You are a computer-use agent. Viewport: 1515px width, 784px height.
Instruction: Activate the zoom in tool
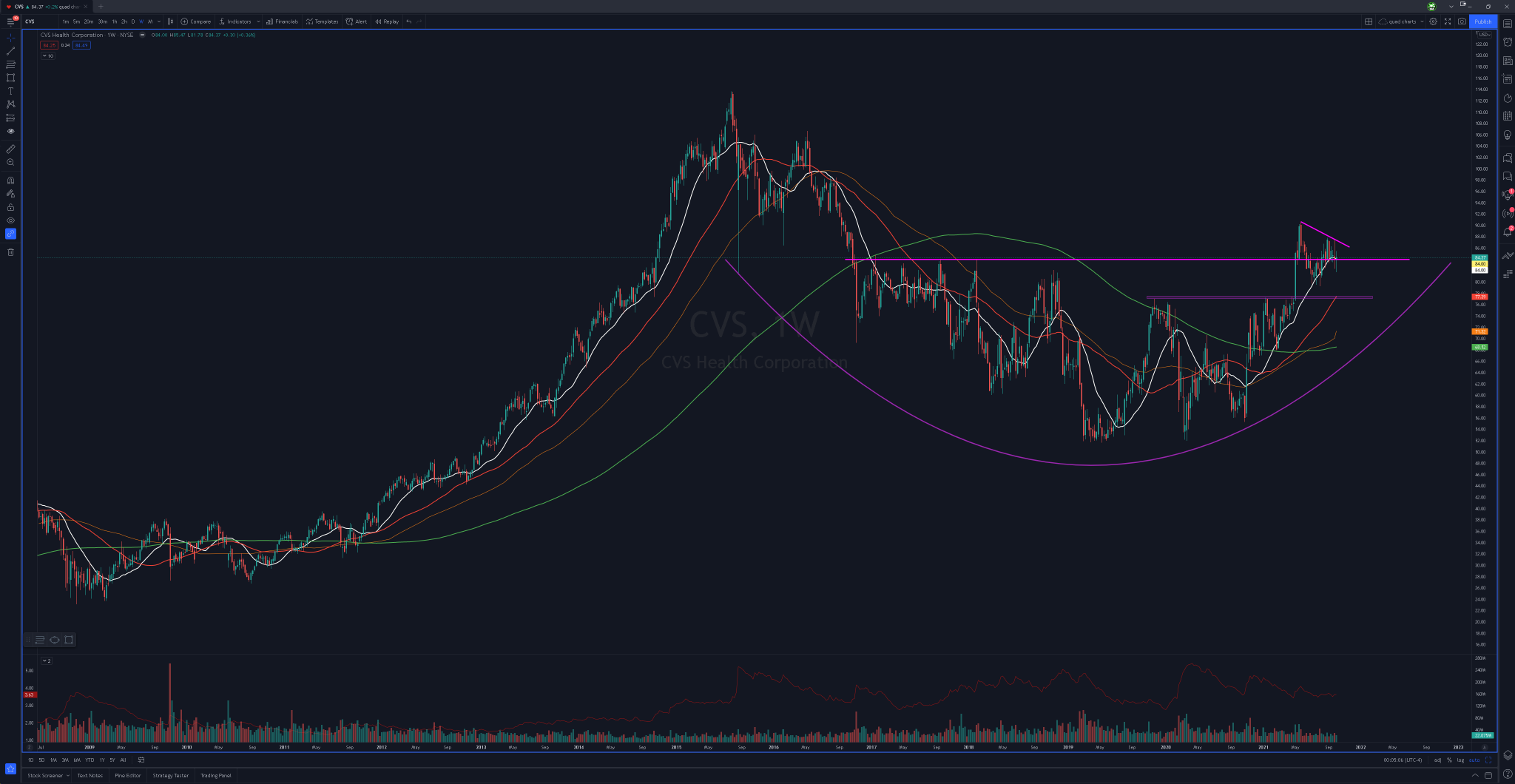(x=10, y=162)
